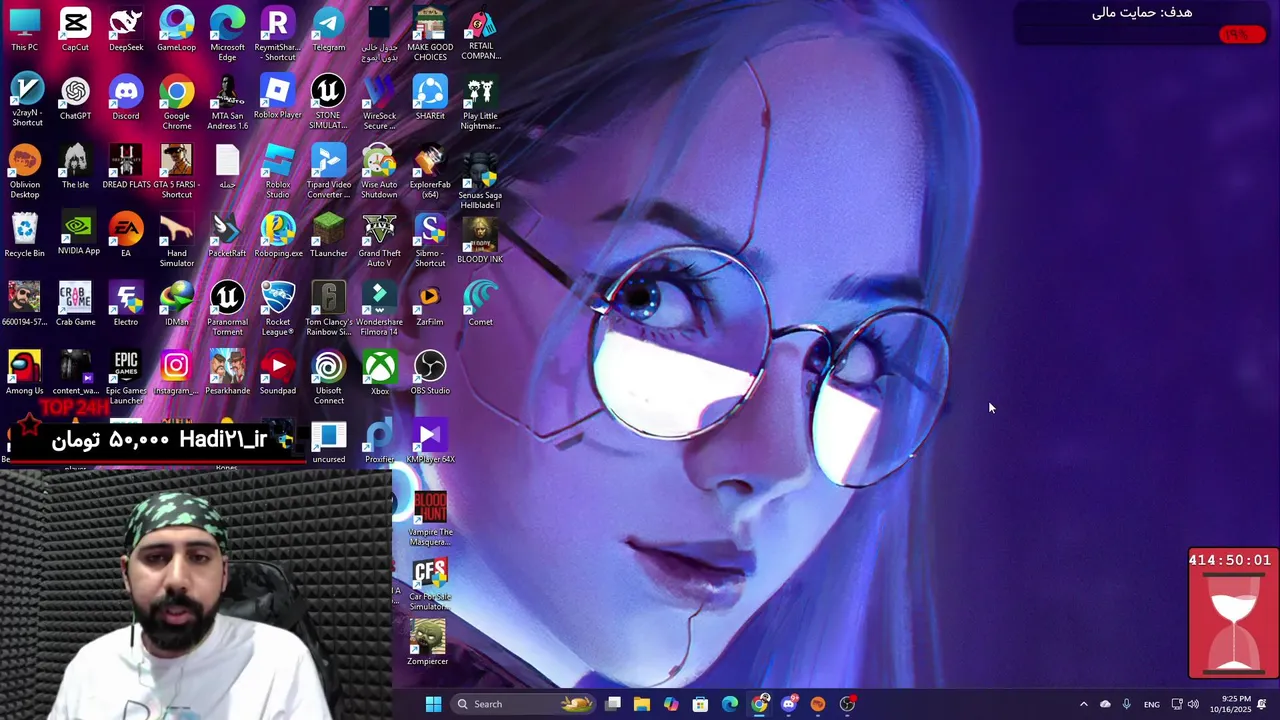The height and width of the screenshot is (720, 1280).
Task: Open File Explorer from the taskbar
Action: tap(642, 704)
